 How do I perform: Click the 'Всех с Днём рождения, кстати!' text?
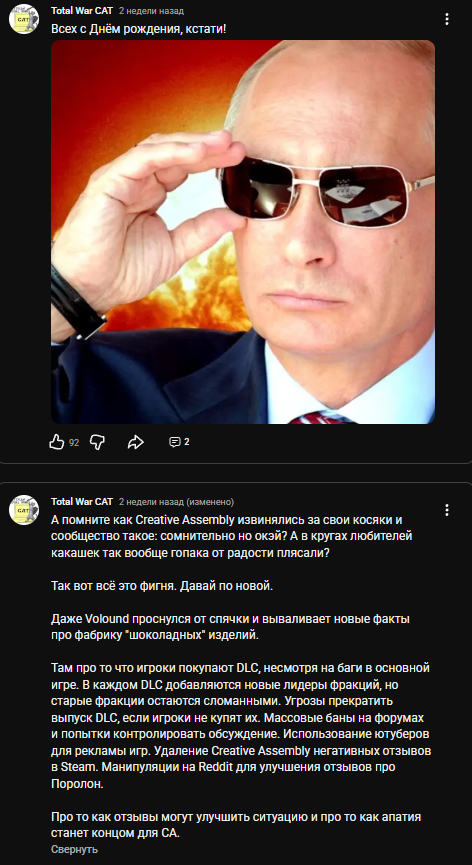coord(138,28)
